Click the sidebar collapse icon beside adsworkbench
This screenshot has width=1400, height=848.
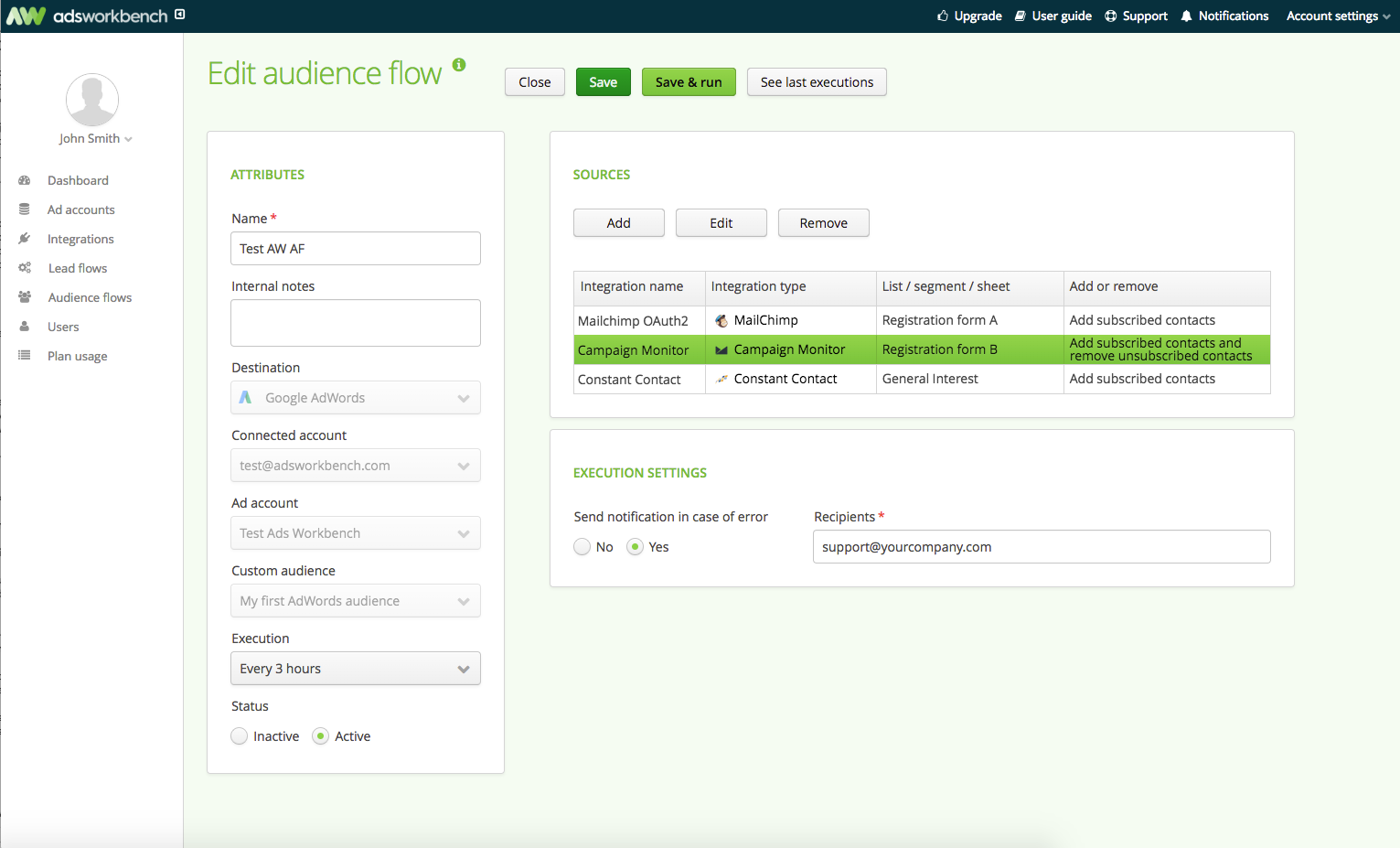180,14
